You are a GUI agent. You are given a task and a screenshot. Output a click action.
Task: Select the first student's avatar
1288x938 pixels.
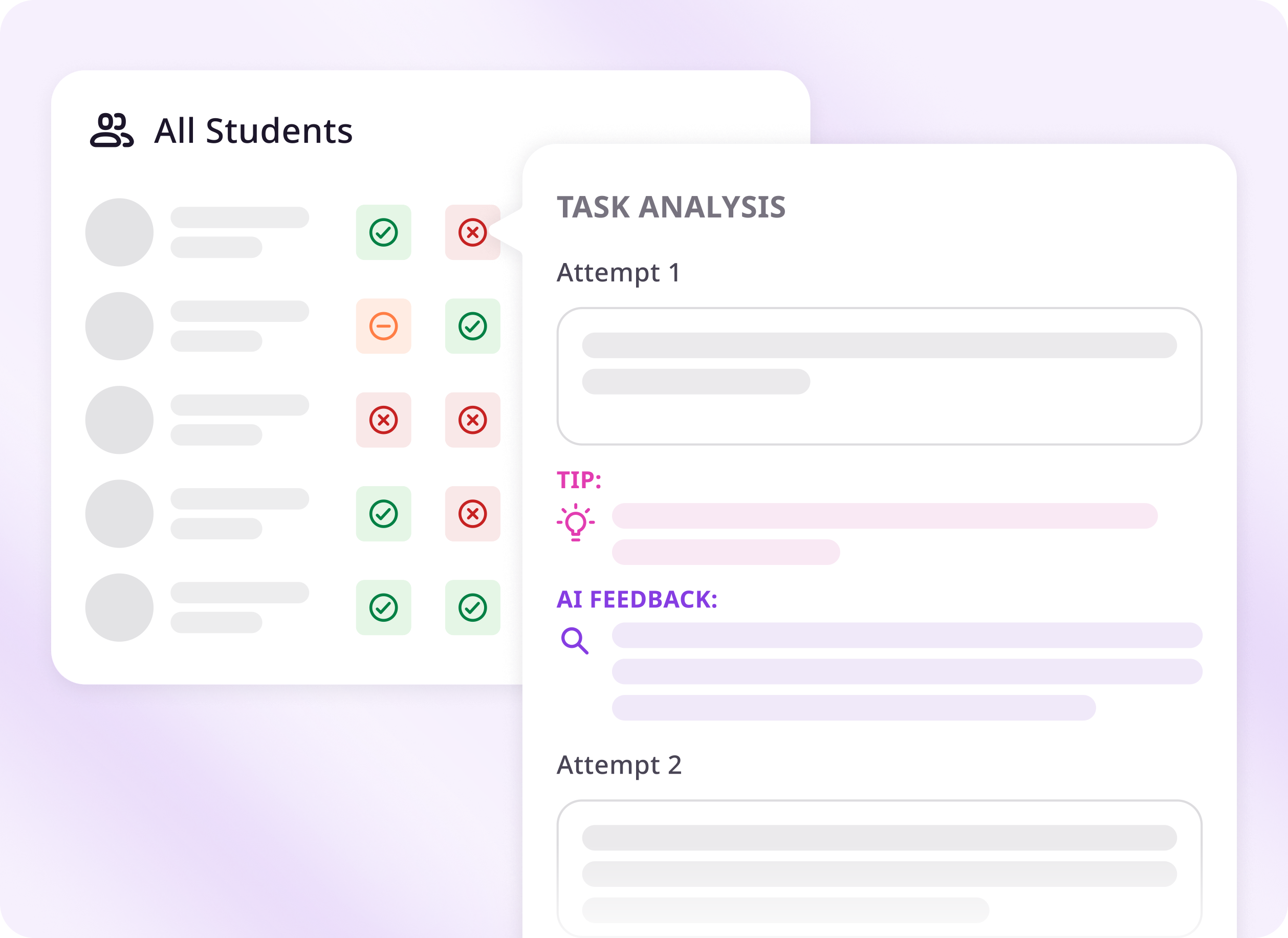click(x=119, y=232)
